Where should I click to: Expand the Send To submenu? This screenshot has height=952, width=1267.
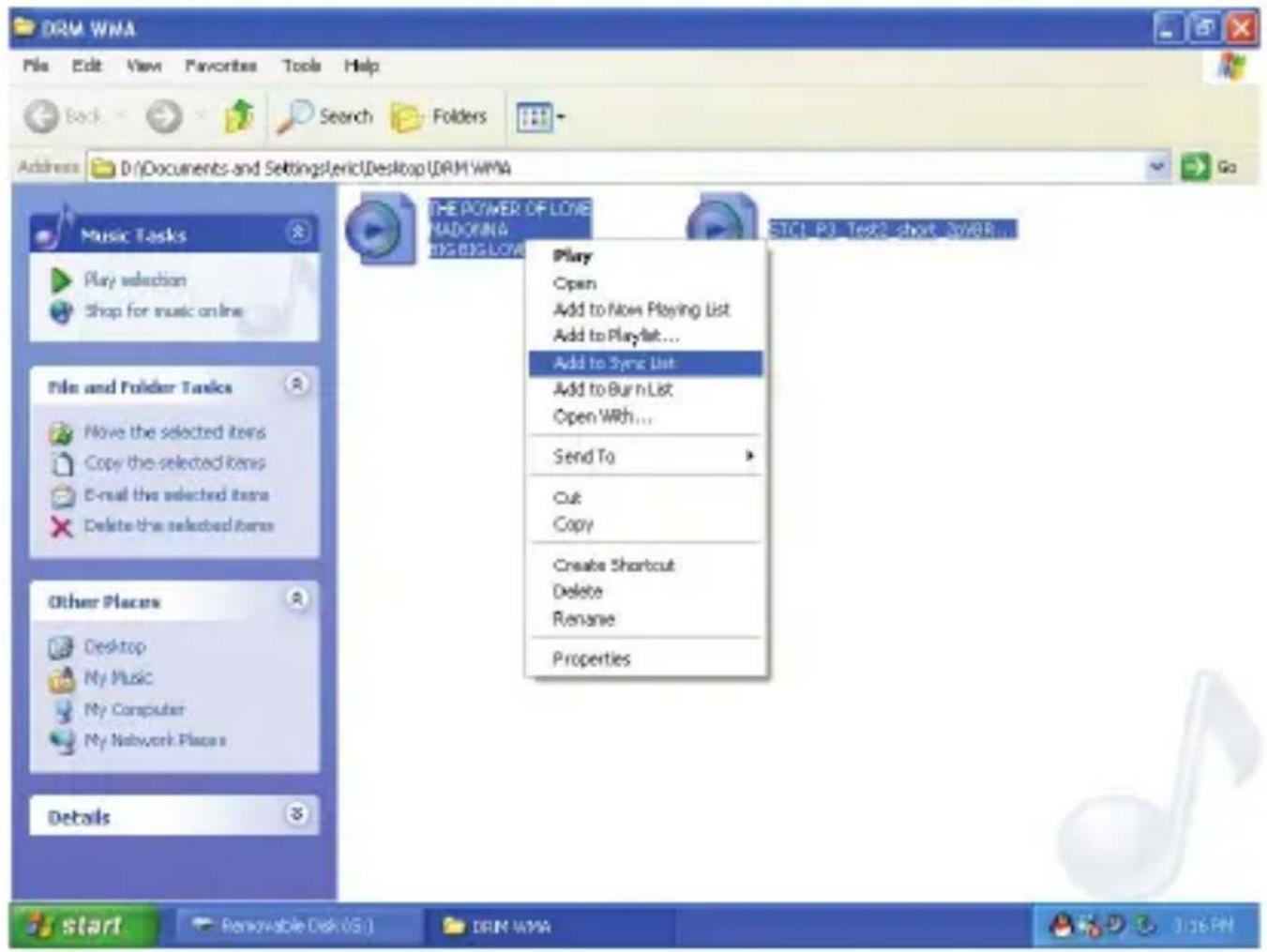(646, 456)
